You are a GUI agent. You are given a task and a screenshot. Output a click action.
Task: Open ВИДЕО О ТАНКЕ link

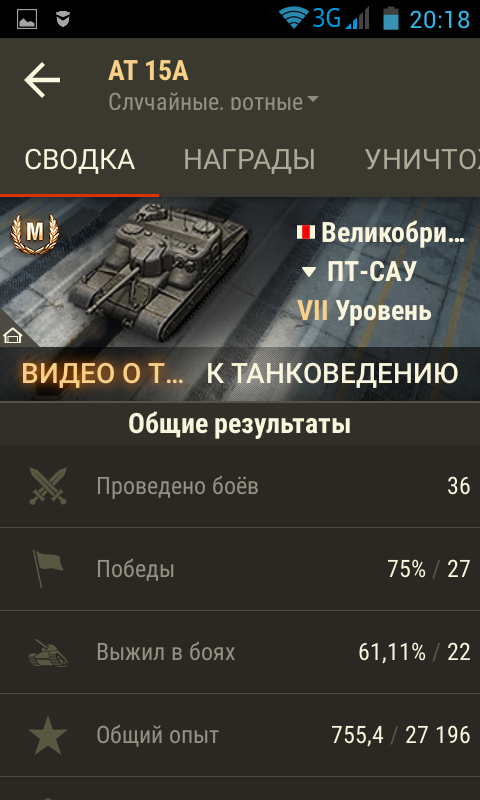(x=103, y=374)
